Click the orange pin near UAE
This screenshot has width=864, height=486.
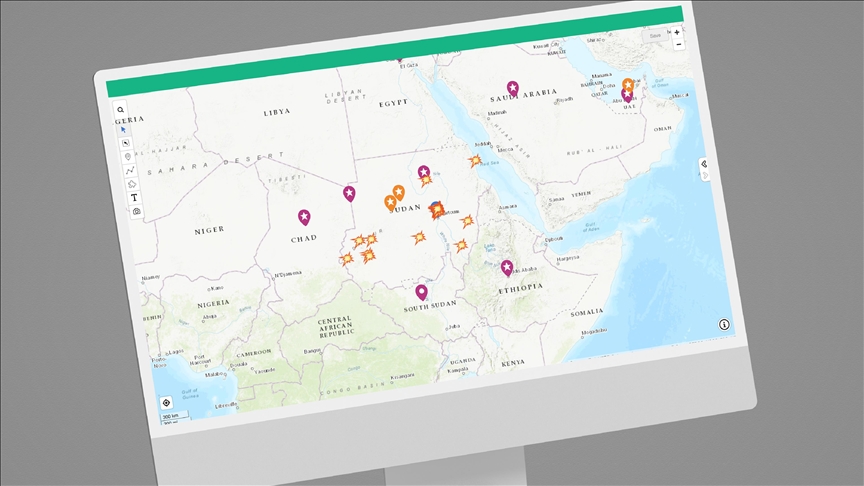[x=628, y=85]
